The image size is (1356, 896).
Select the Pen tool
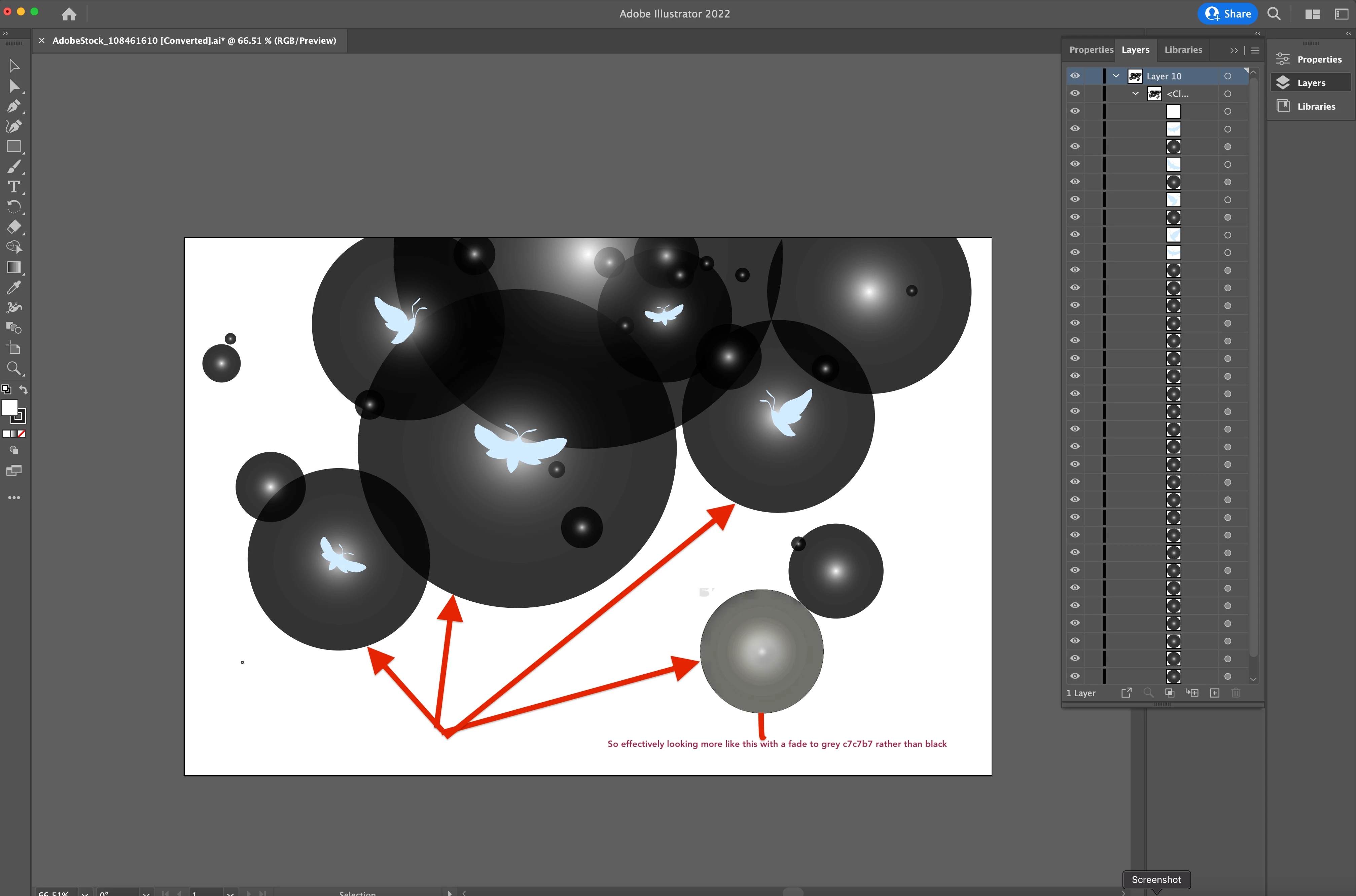tap(14, 106)
